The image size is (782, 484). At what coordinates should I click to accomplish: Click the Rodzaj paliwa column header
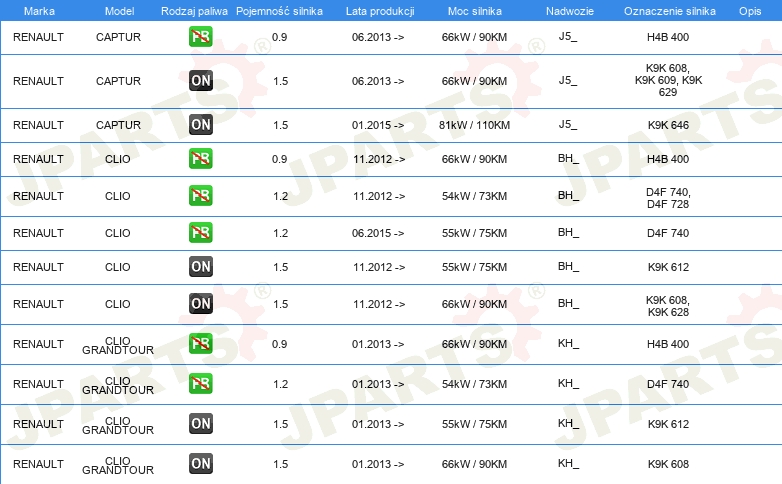[x=194, y=11]
